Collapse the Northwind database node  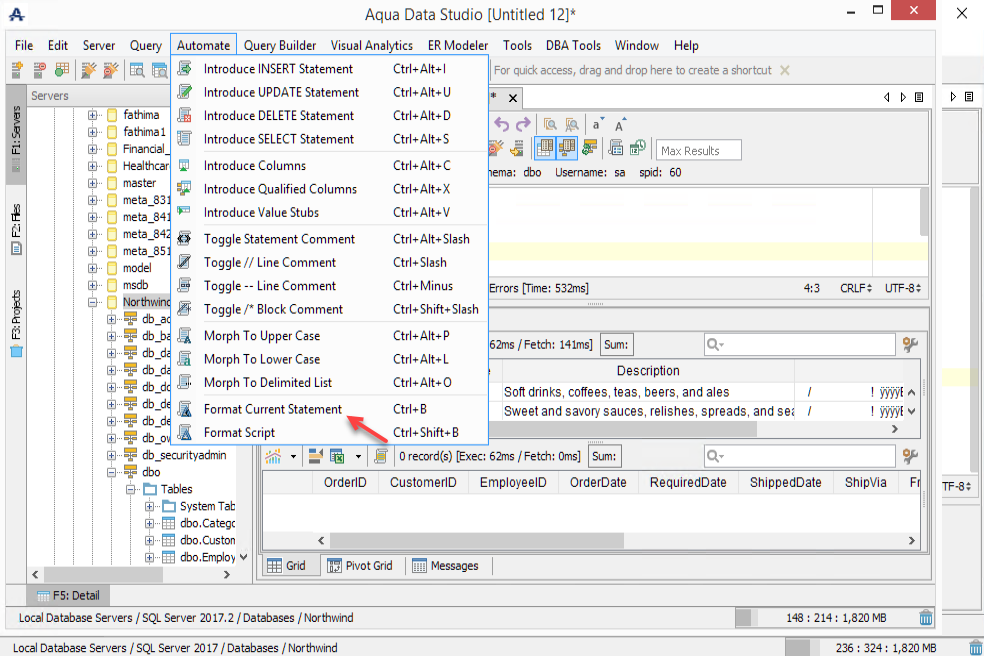click(x=92, y=302)
